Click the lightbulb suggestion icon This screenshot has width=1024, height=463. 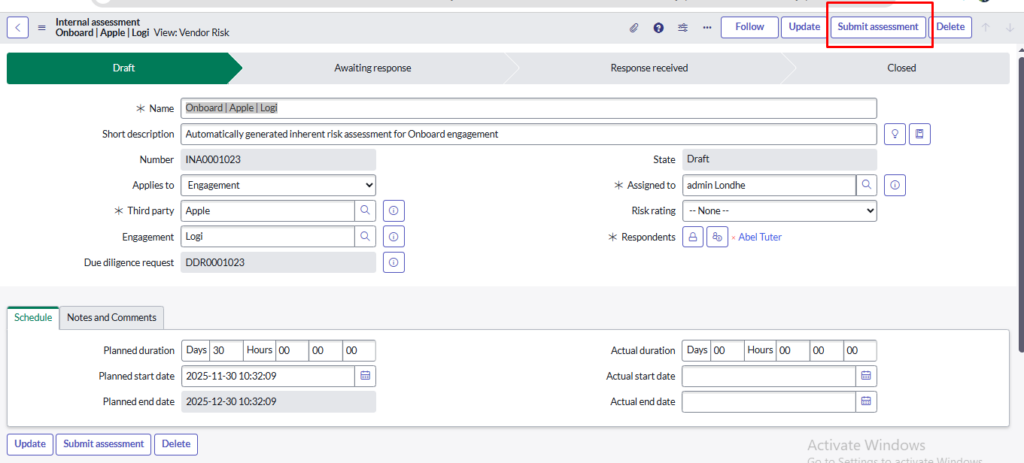pyautogui.click(x=895, y=134)
